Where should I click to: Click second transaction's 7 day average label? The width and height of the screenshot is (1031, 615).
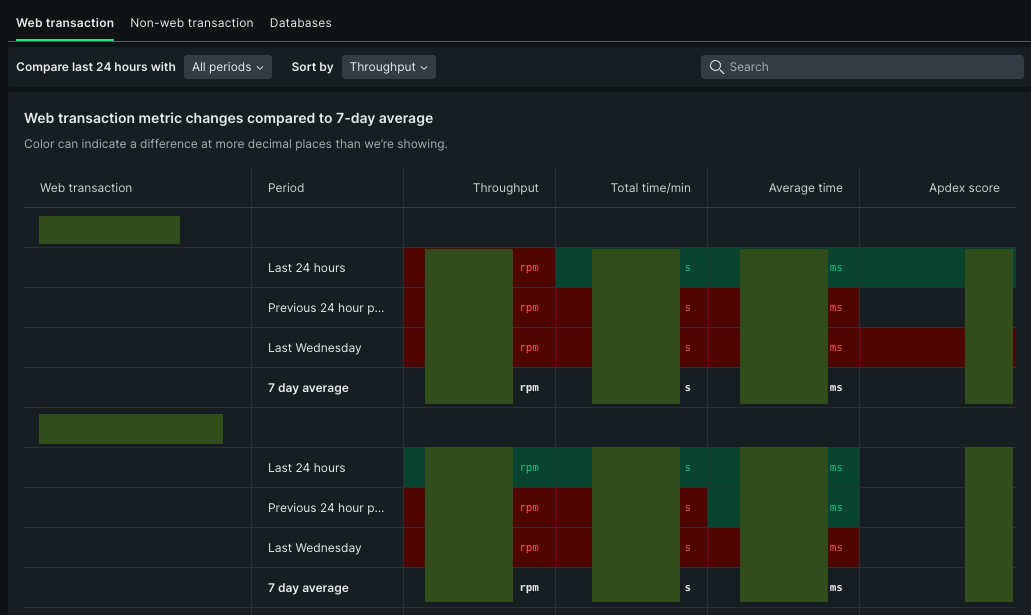click(x=308, y=588)
